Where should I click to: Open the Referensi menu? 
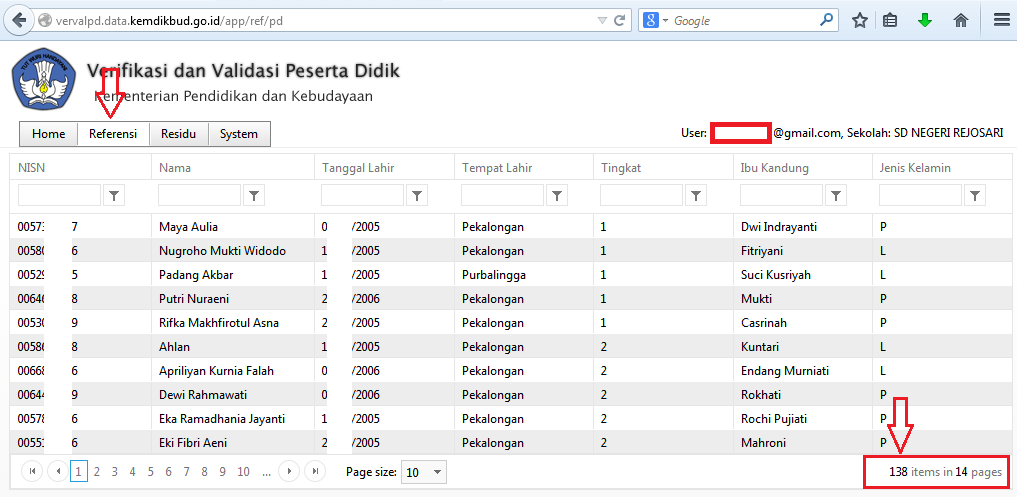114,134
